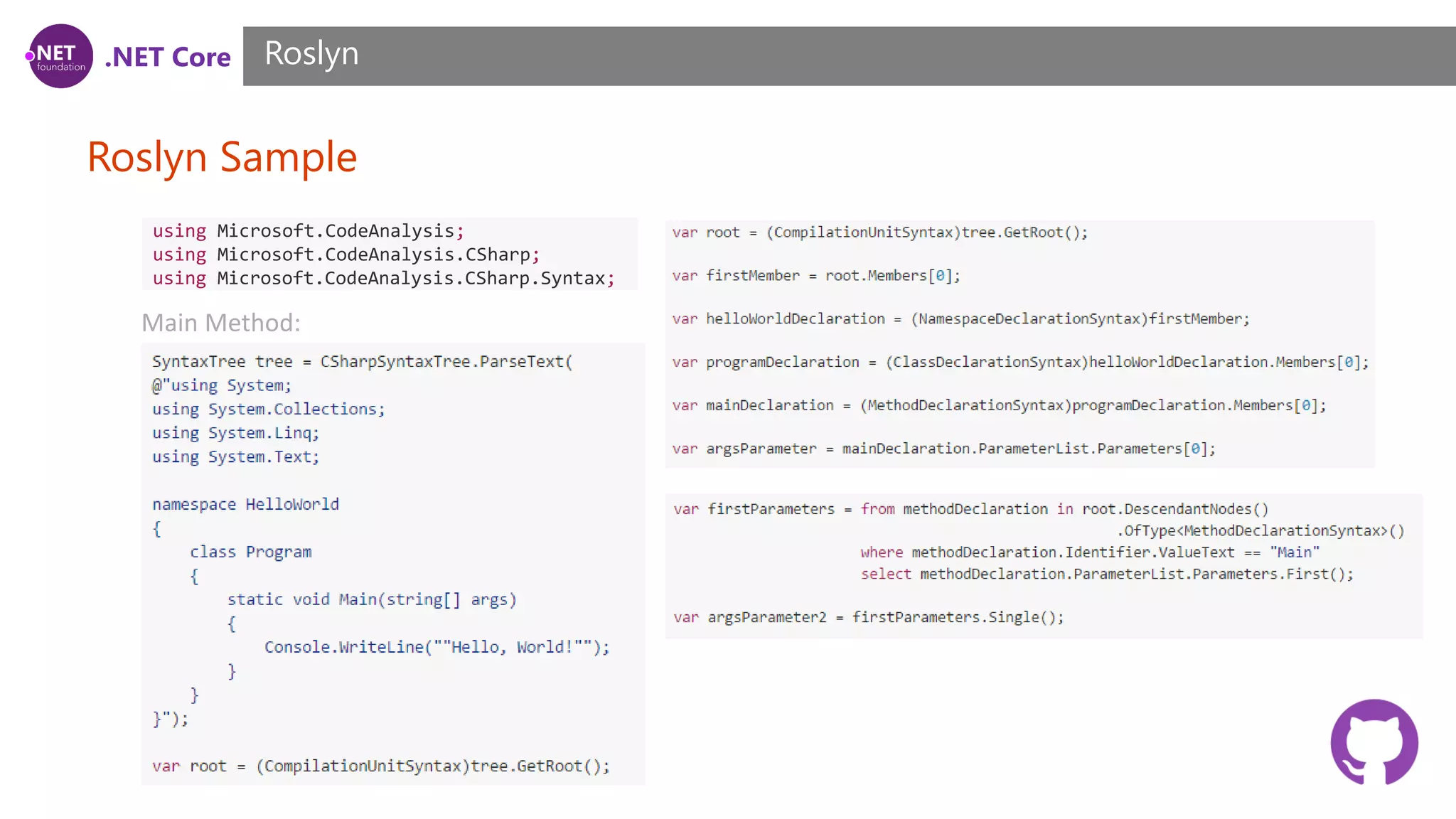Click the var helloWorldDeclaration code line
The height and width of the screenshot is (819, 1456).
tap(960, 319)
